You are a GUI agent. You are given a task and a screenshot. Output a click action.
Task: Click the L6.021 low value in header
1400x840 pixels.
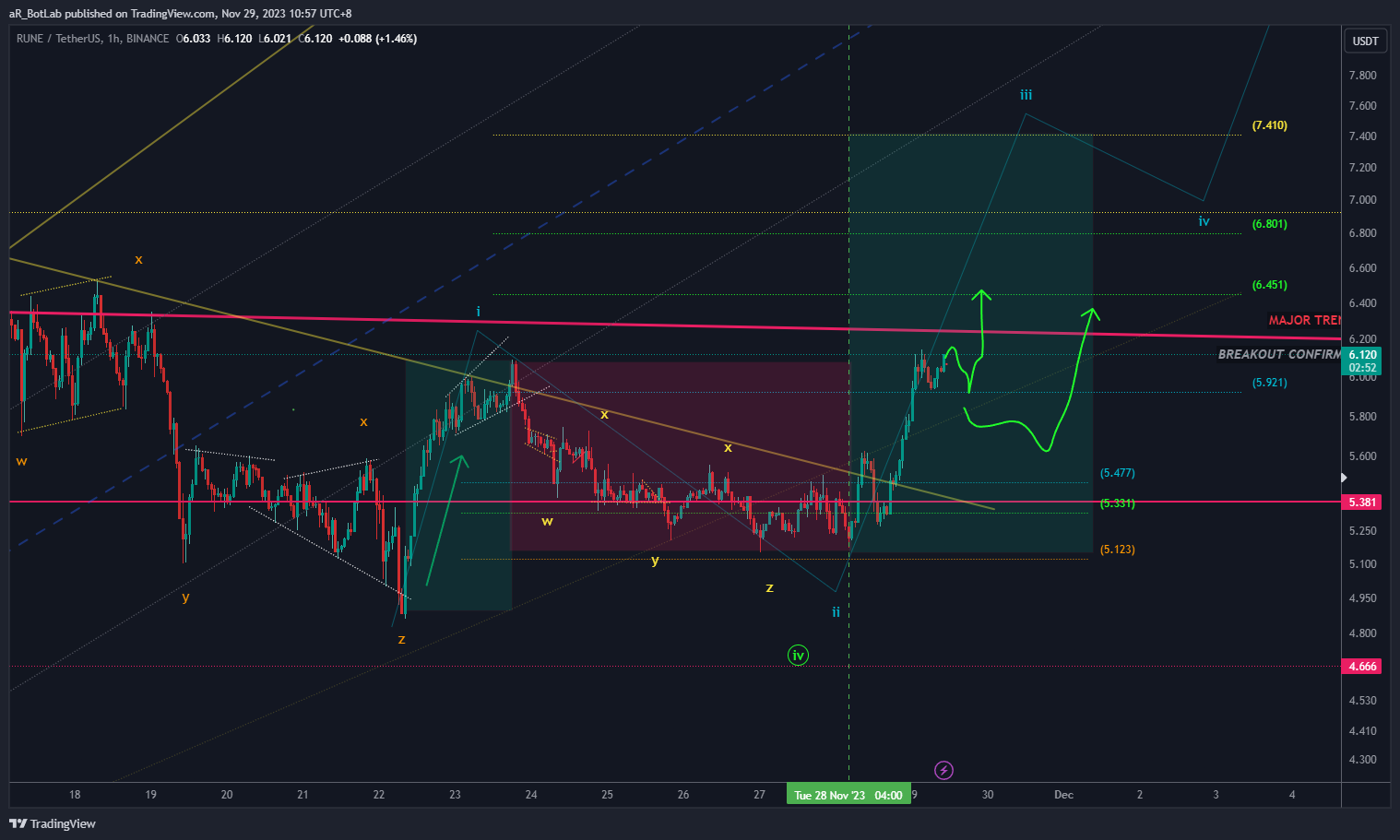click(x=275, y=39)
